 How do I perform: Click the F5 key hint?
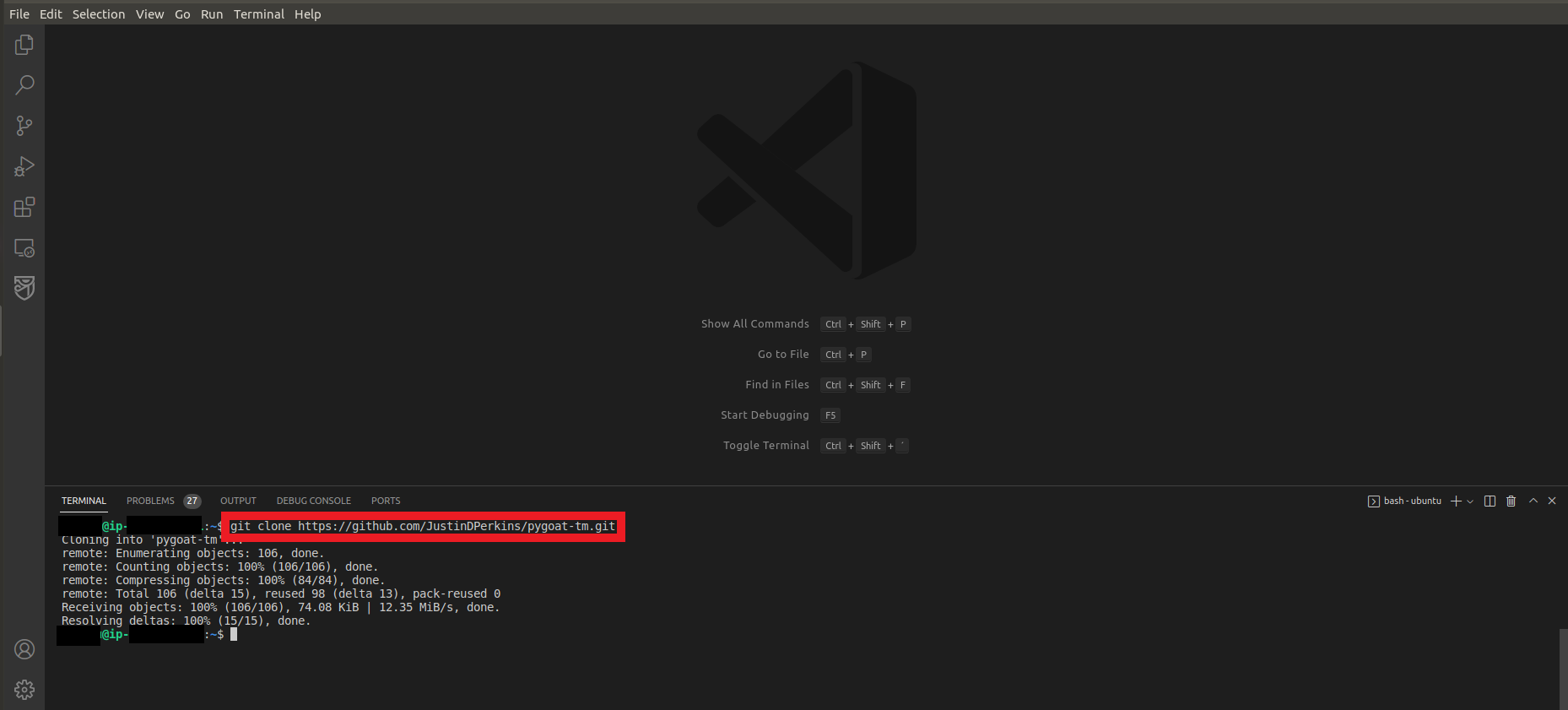point(830,415)
